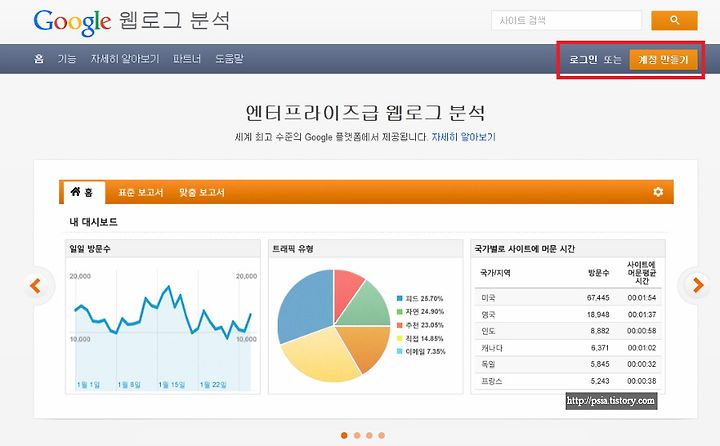Click the 프랑스 row in country table
This screenshot has width=720, height=446.
pyautogui.click(x=568, y=381)
